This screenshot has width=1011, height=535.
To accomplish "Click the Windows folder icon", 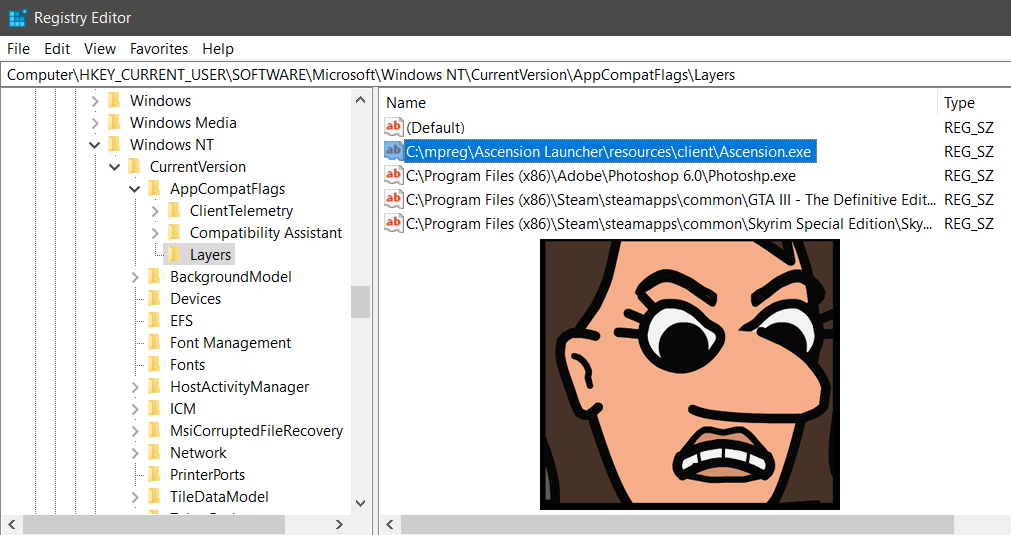I will click(114, 101).
